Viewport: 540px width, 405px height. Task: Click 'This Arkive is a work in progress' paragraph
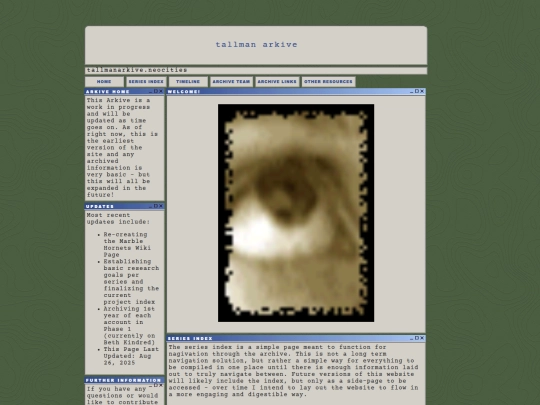tap(122, 147)
